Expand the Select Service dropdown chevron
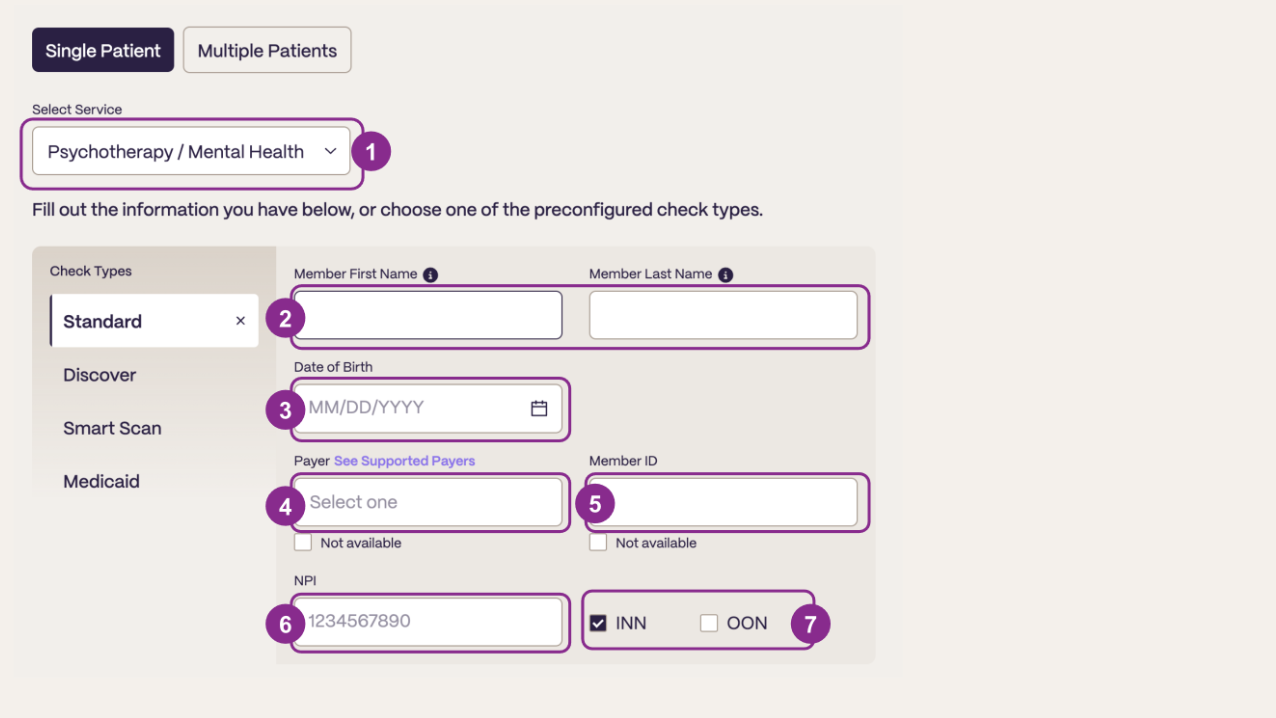The height and width of the screenshot is (718, 1276). tap(331, 152)
